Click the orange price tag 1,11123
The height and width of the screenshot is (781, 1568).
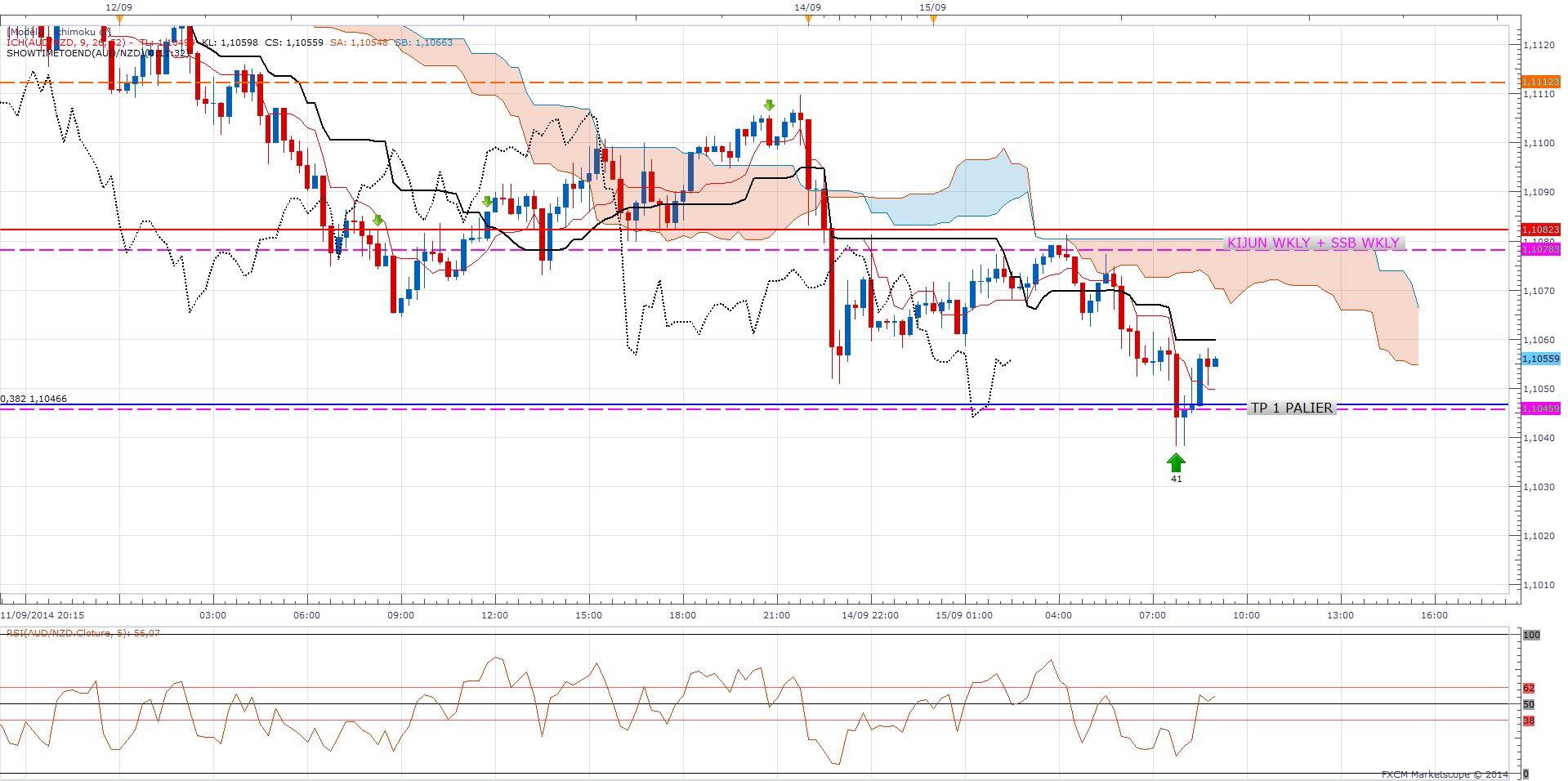tap(1540, 82)
